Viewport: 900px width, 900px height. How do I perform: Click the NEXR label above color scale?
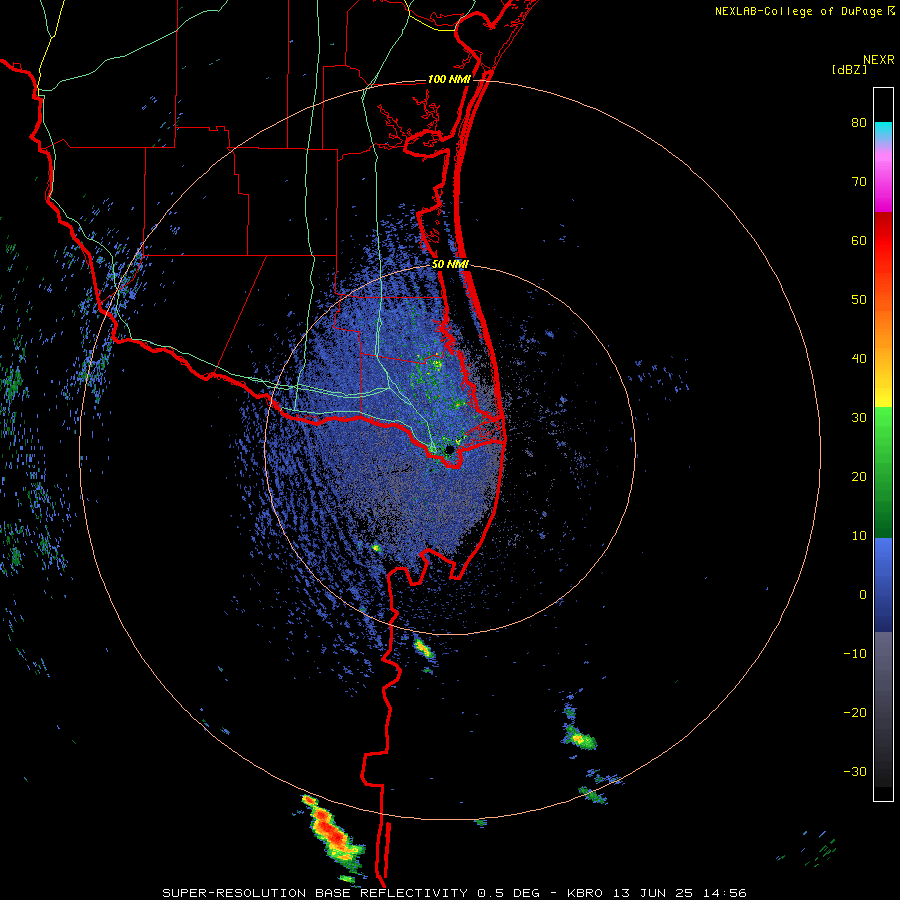pyautogui.click(x=878, y=60)
